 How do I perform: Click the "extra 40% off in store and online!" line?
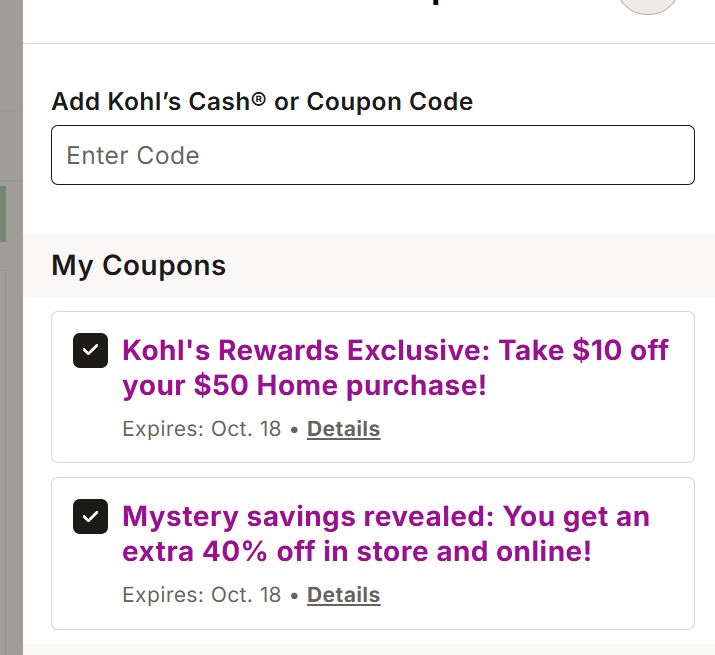(x=357, y=551)
